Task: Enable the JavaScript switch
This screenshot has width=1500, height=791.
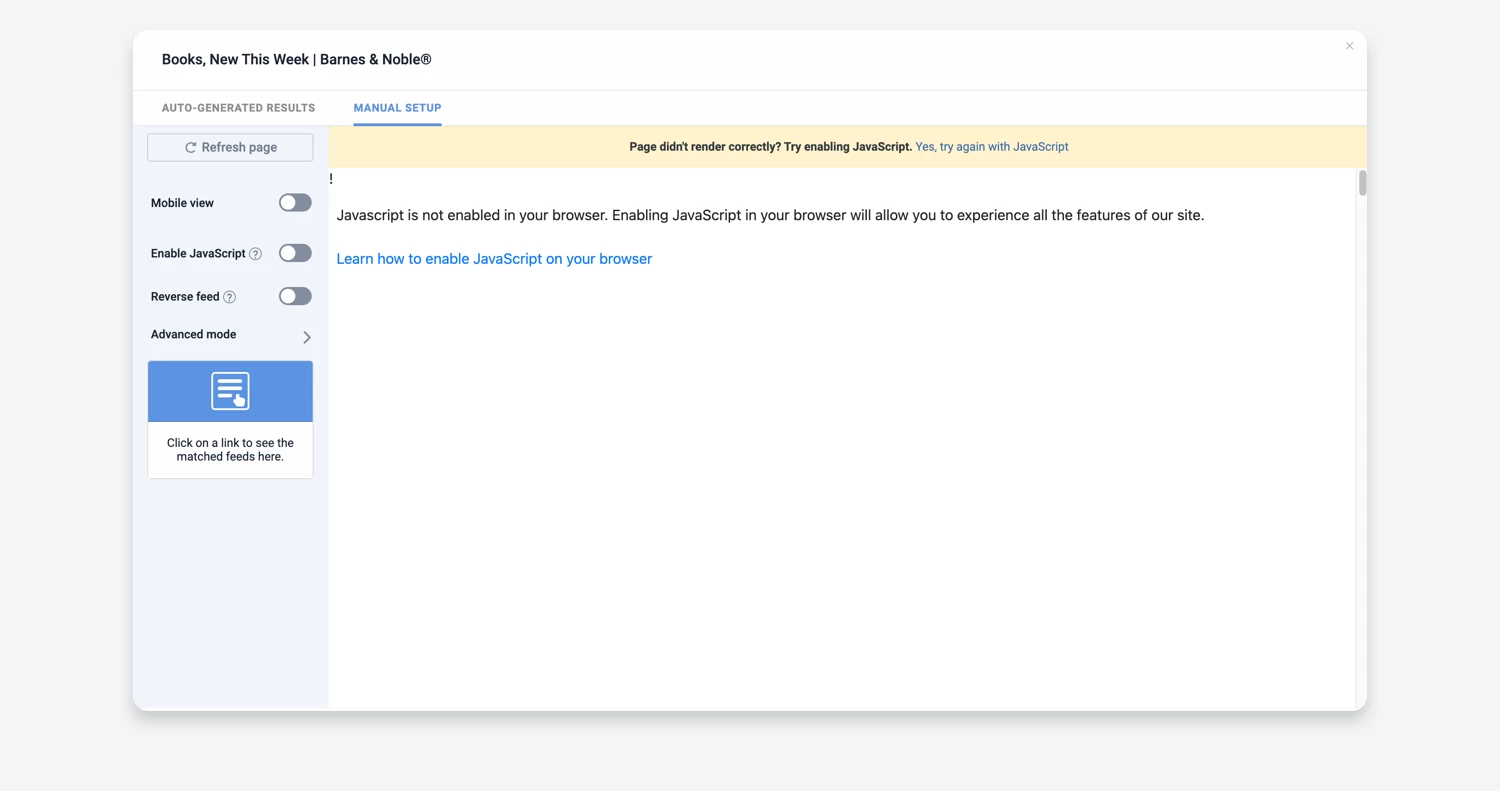Action: (x=295, y=253)
